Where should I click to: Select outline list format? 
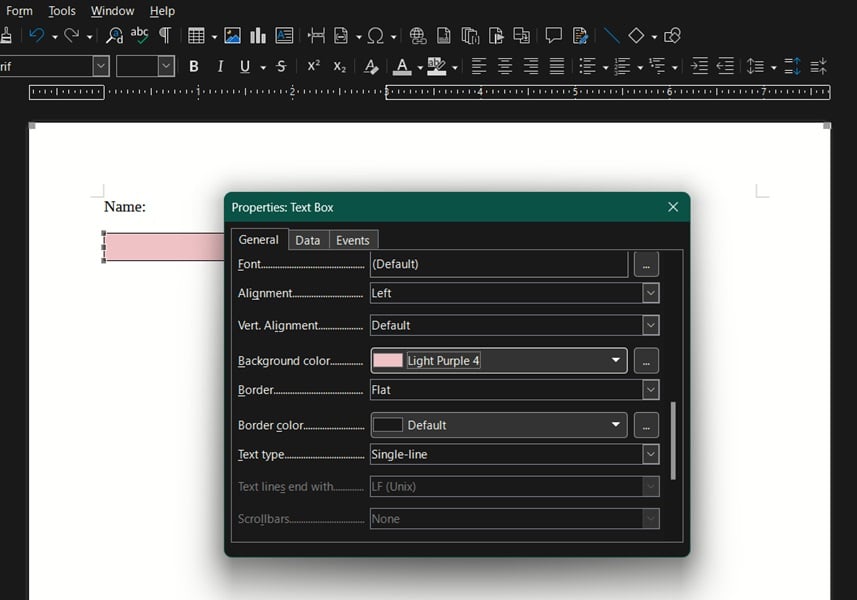(x=657, y=67)
